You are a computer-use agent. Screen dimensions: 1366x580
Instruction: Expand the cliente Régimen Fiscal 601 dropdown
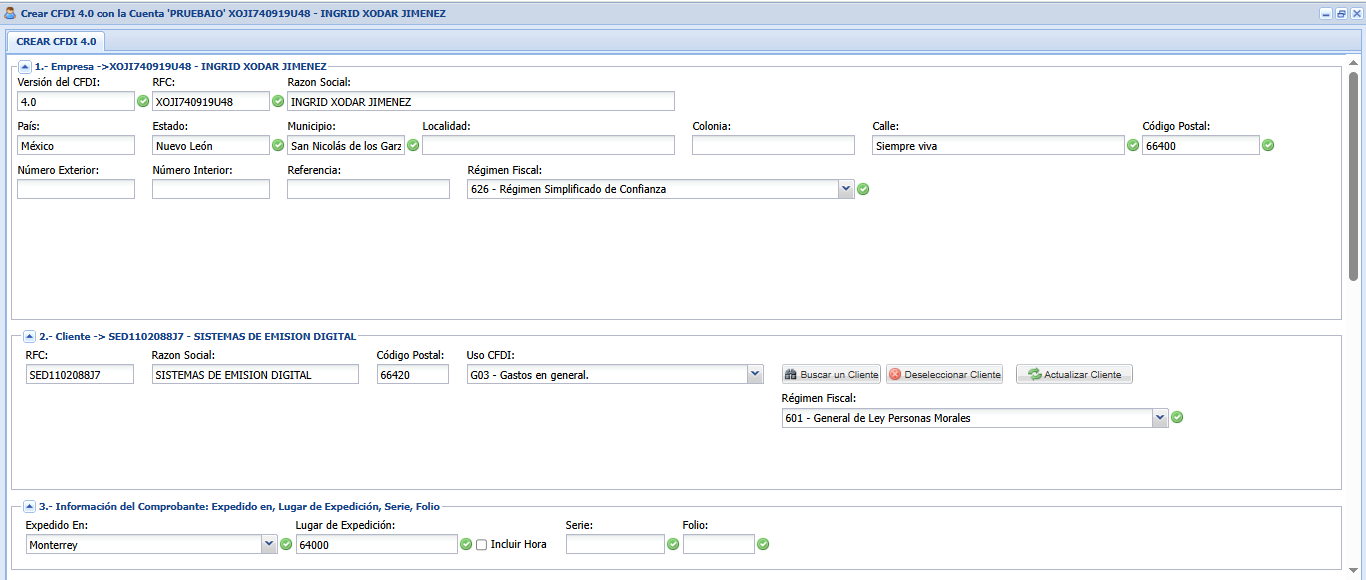(x=1160, y=418)
